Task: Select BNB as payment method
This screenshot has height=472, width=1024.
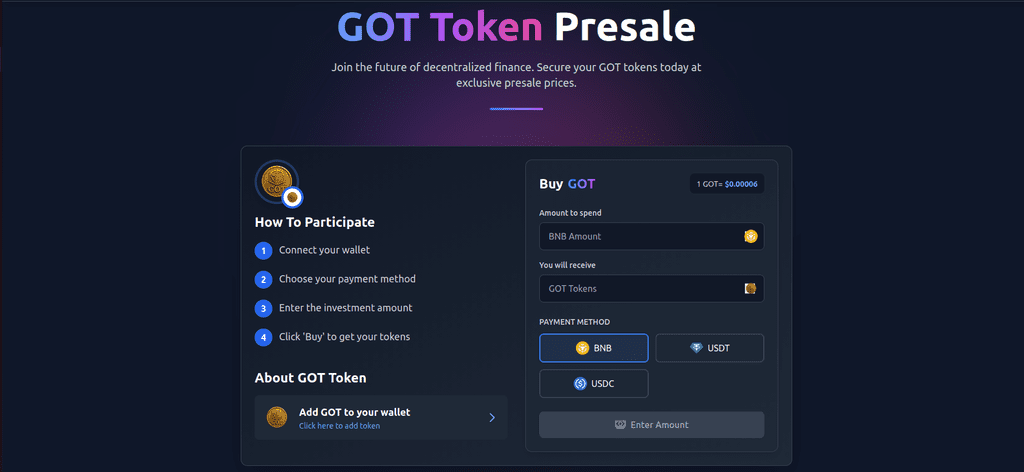Action: point(594,348)
